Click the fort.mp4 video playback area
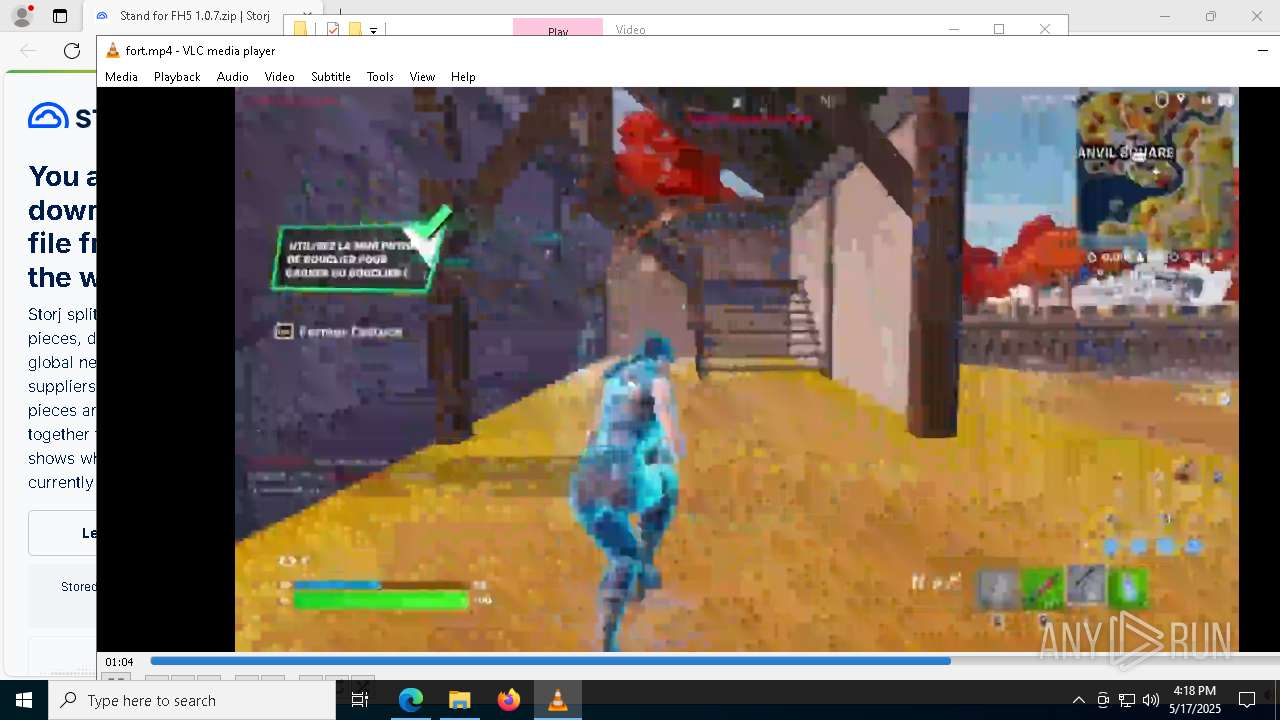 tap(736, 369)
